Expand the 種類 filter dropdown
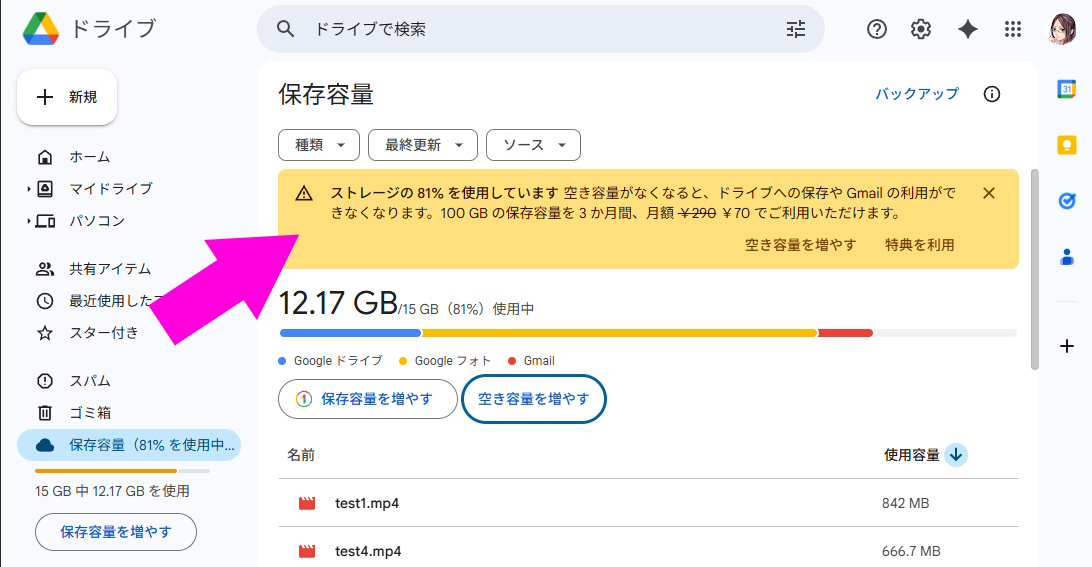 (x=318, y=145)
